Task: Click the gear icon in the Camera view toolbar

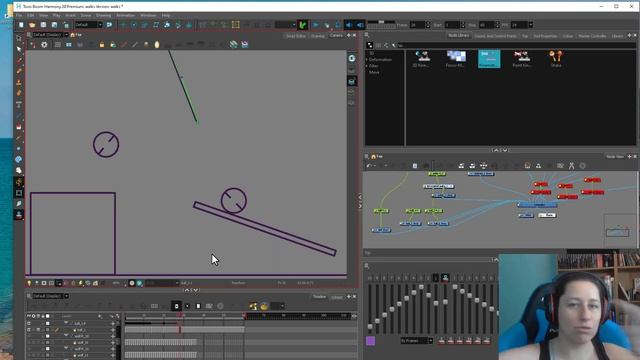Action: tap(44, 44)
